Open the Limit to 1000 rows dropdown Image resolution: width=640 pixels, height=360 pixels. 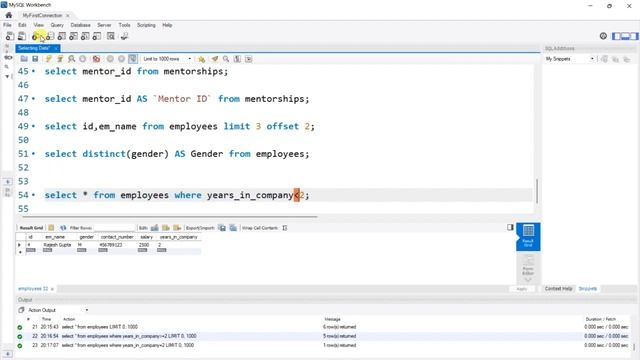pyautogui.click(x=167, y=59)
